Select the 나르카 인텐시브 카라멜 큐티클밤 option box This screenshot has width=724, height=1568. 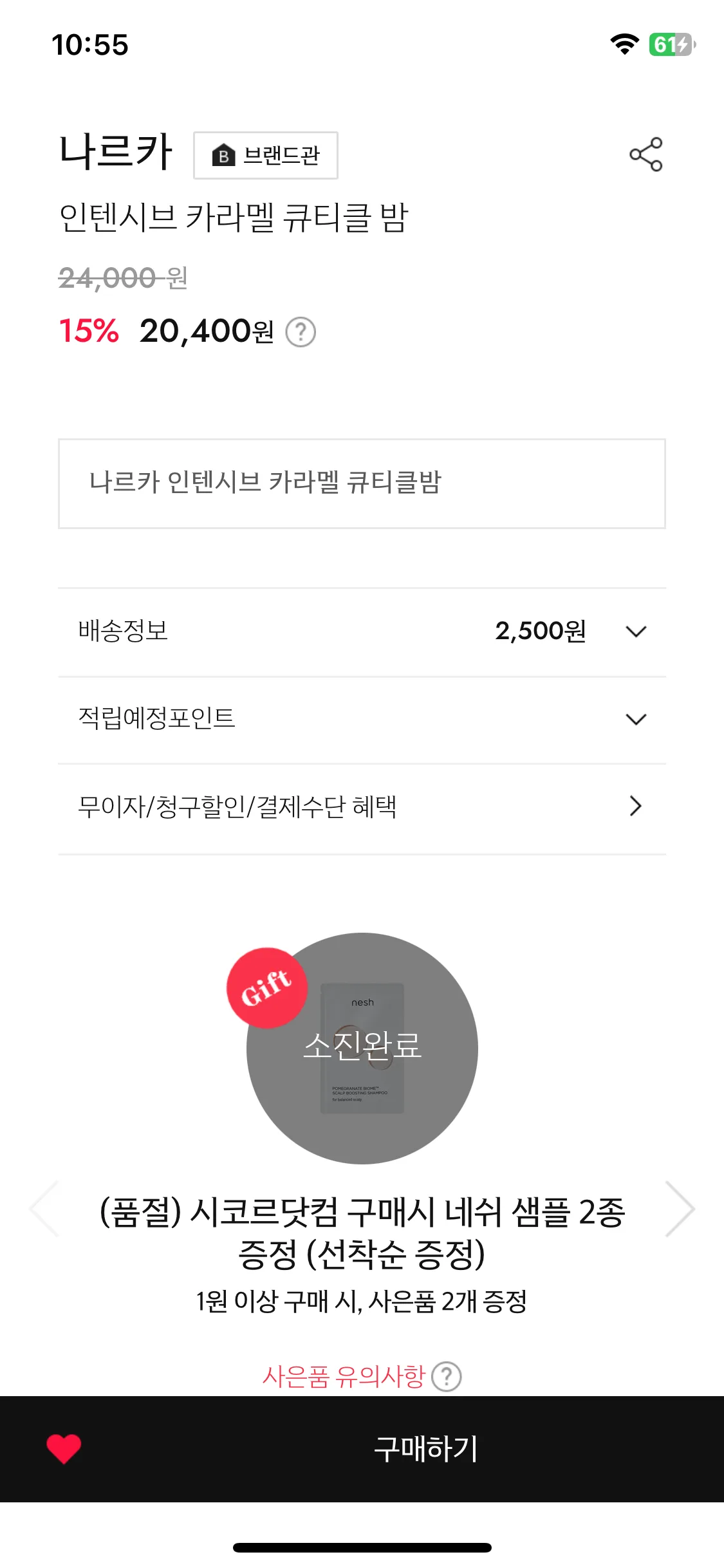point(362,483)
